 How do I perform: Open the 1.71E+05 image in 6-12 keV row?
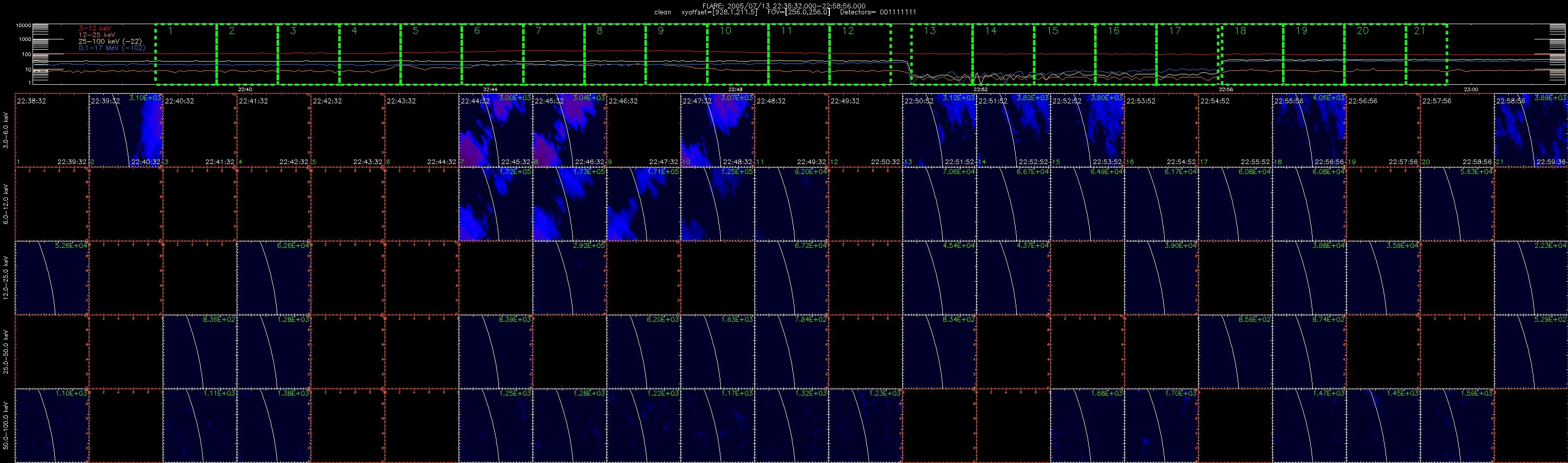click(x=643, y=204)
